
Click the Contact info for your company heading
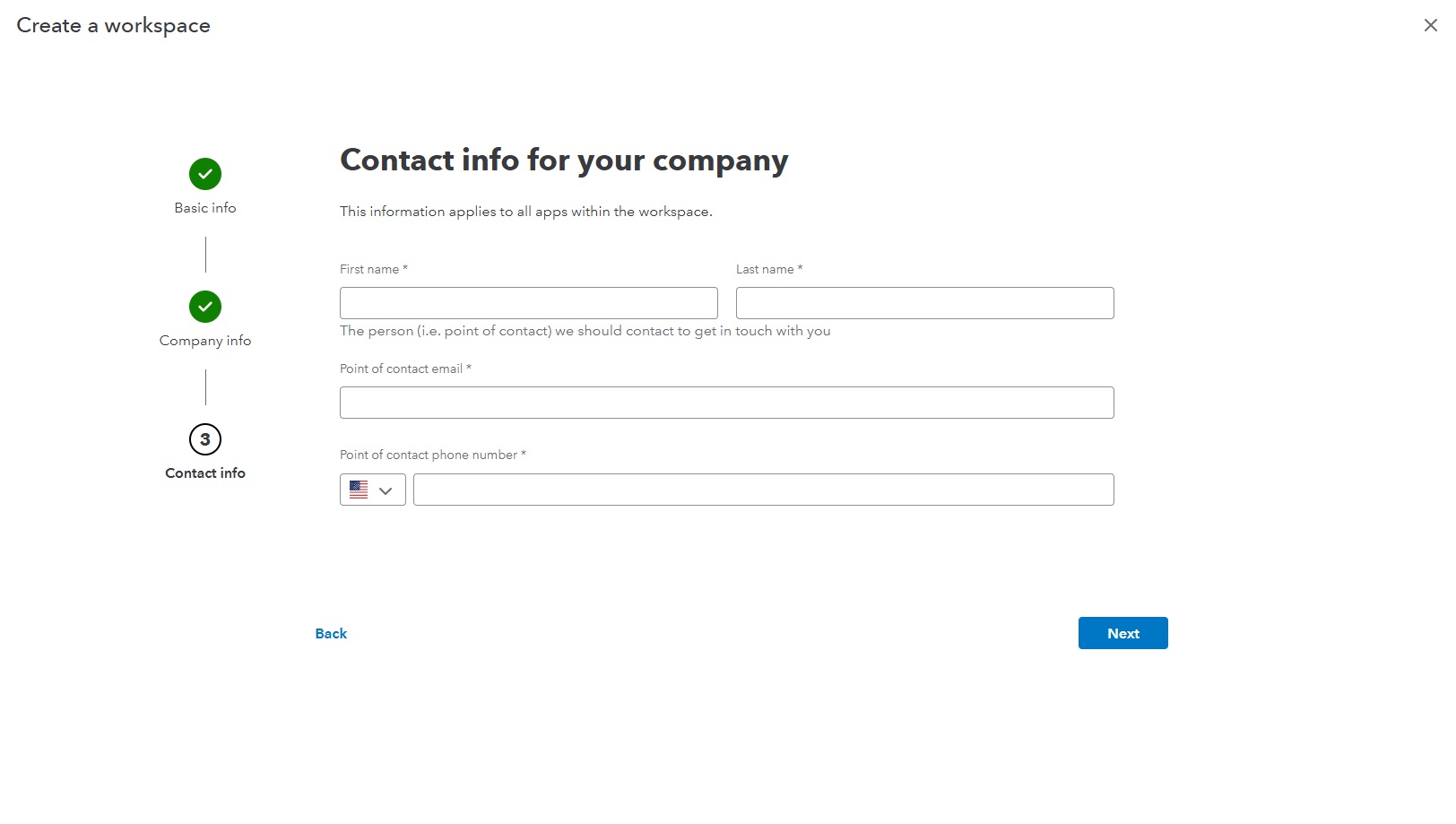pyautogui.click(x=564, y=160)
